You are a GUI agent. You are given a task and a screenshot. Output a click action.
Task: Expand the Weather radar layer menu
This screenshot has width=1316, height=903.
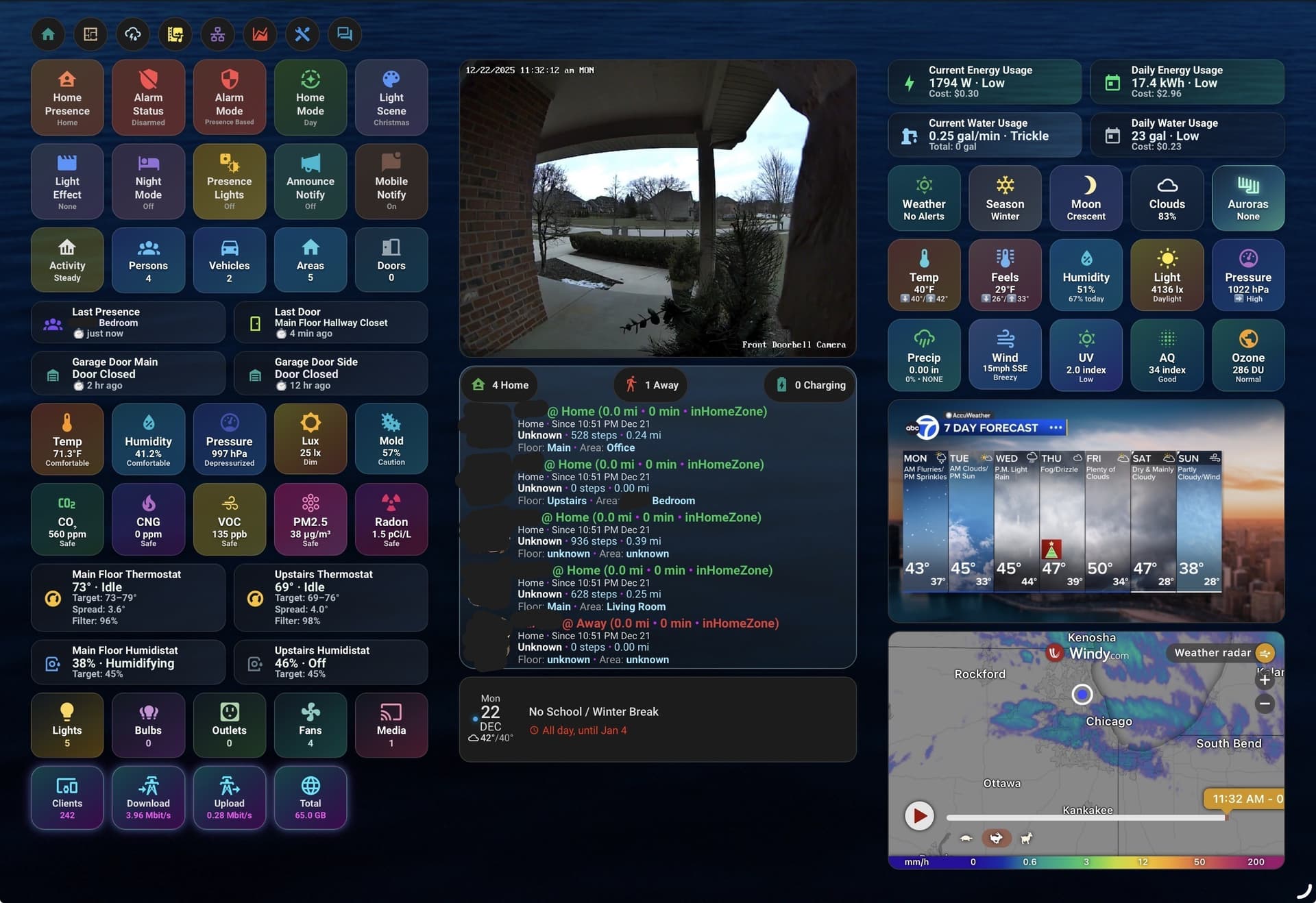tap(1265, 653)
